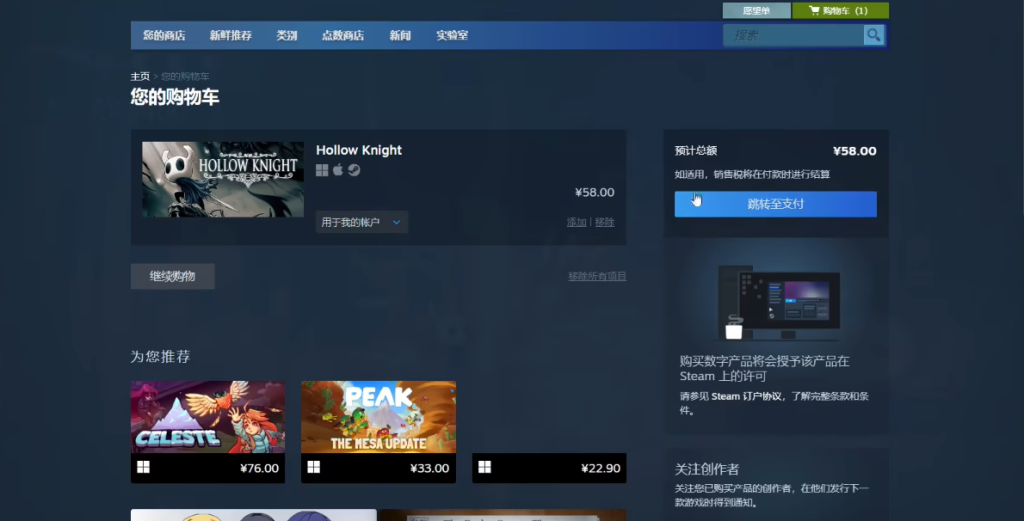
Task: Click the Hollow Knight title text
Action: coord(359,150)
